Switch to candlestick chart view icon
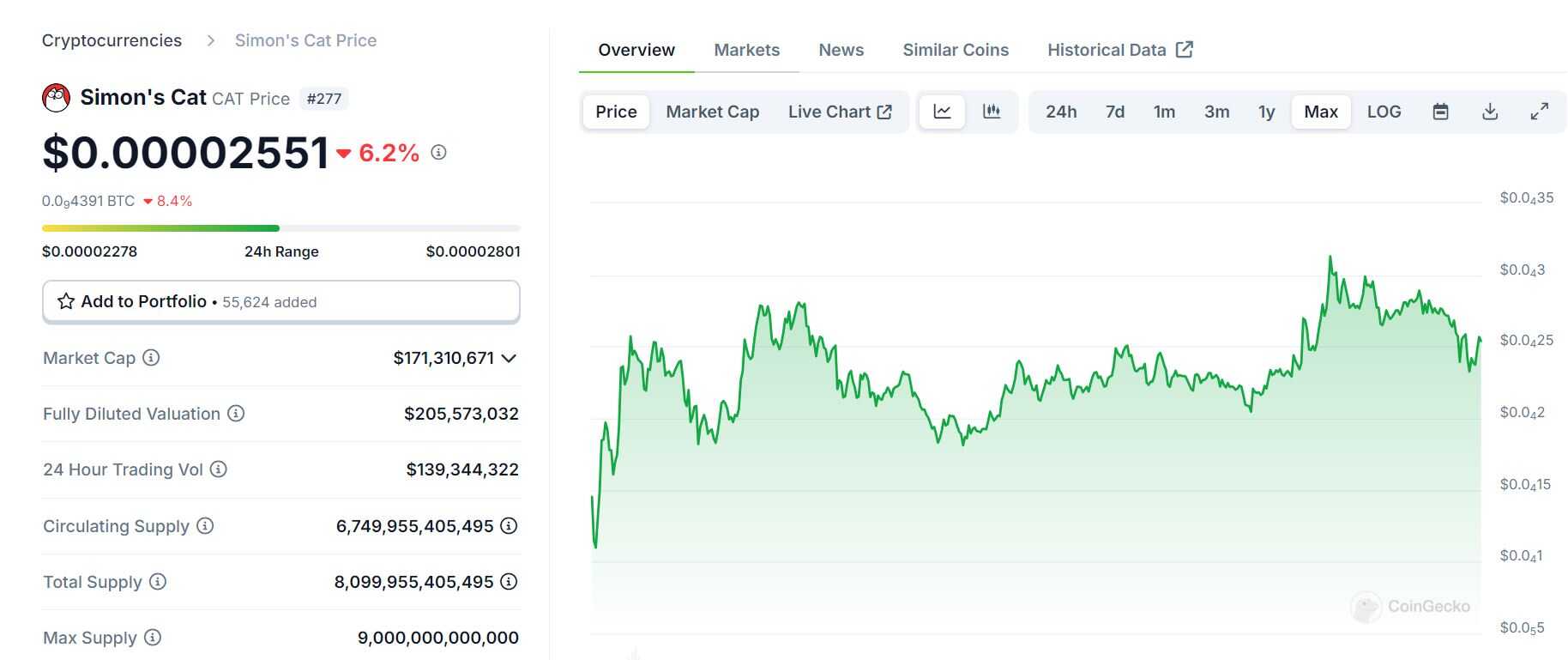1568x660 pixels. click(992, 112)
